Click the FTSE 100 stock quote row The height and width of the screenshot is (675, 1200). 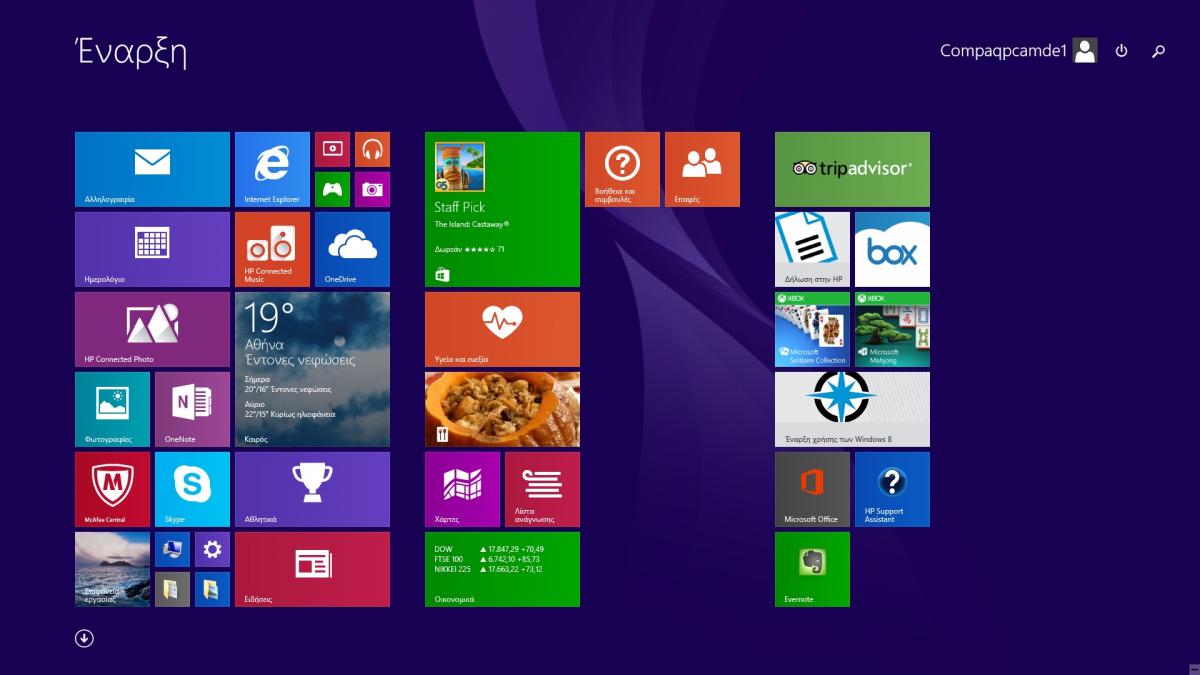pos(487,559)
